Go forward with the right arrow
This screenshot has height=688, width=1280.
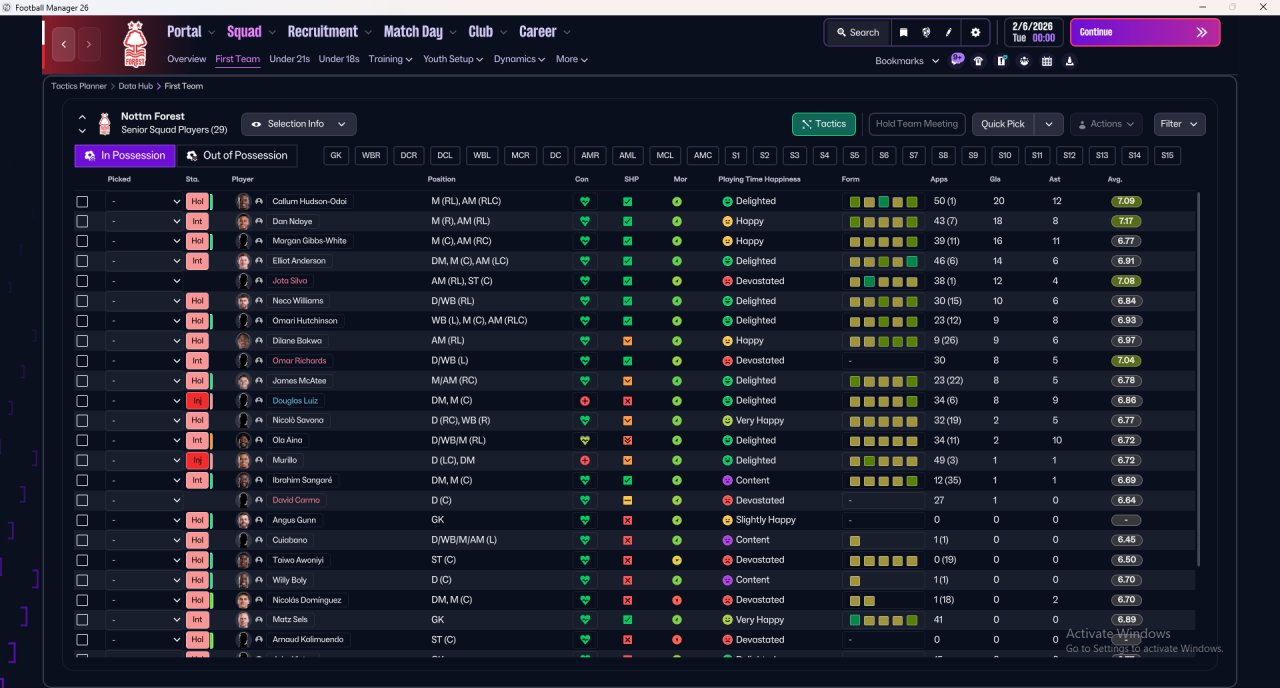coord(89,44)
